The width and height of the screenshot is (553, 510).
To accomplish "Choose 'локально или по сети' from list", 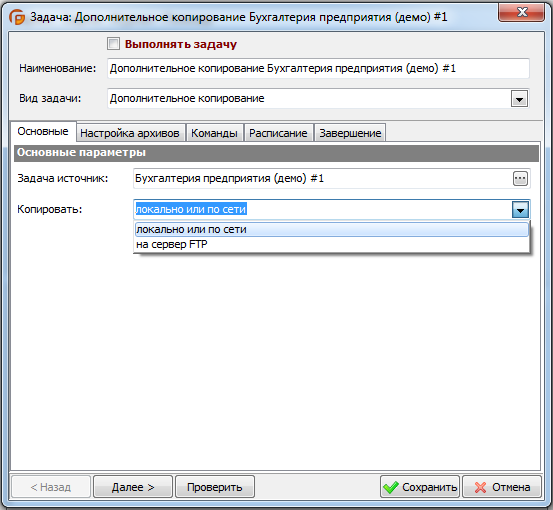I will pyautogui.click(x=332, y=230).
